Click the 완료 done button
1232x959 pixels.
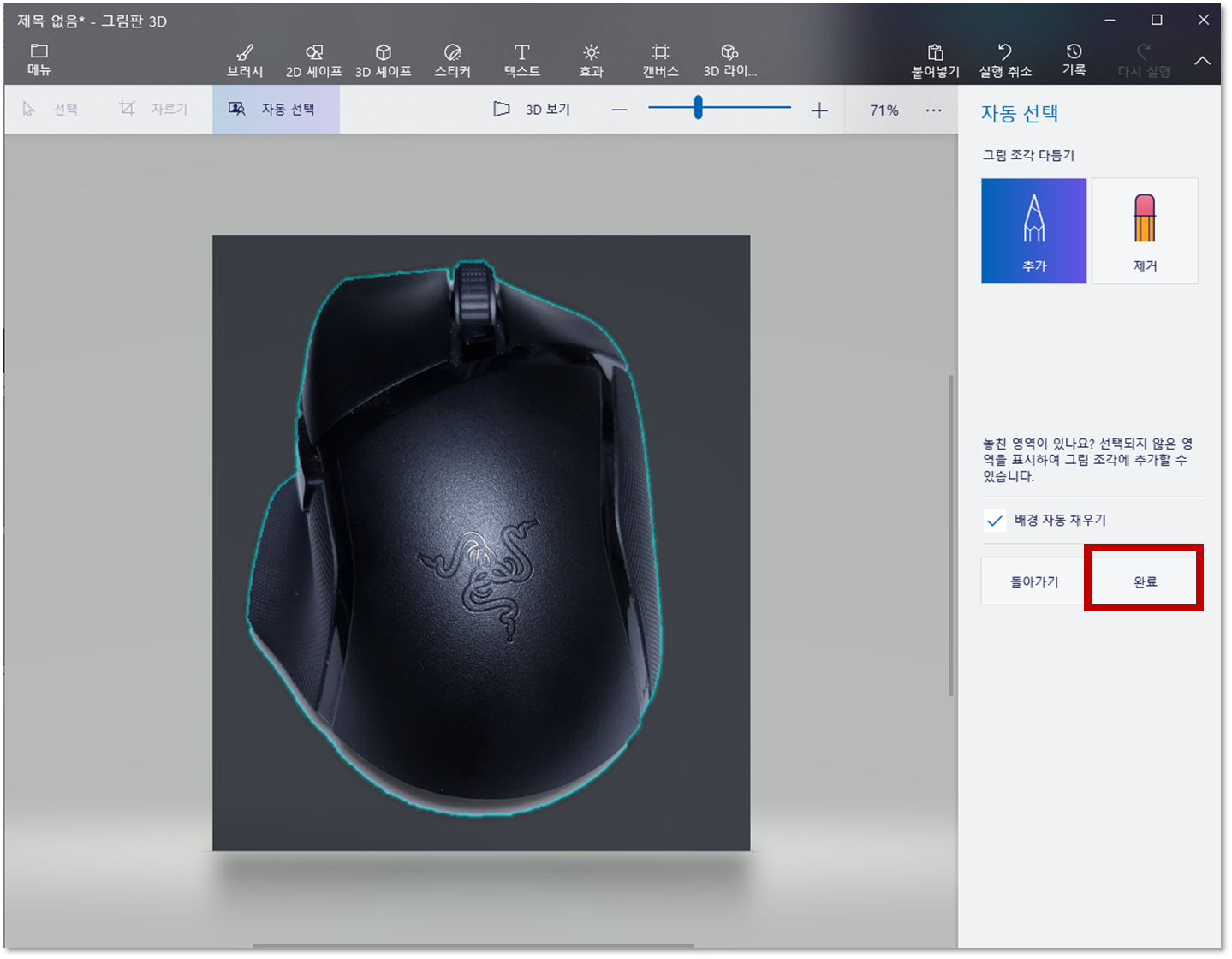(x=1145, y=582)
